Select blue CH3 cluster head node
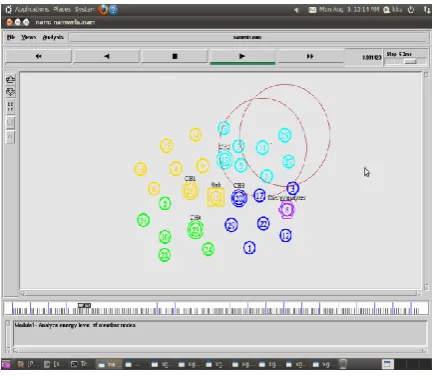437x380 pixels. coord(239,198)
